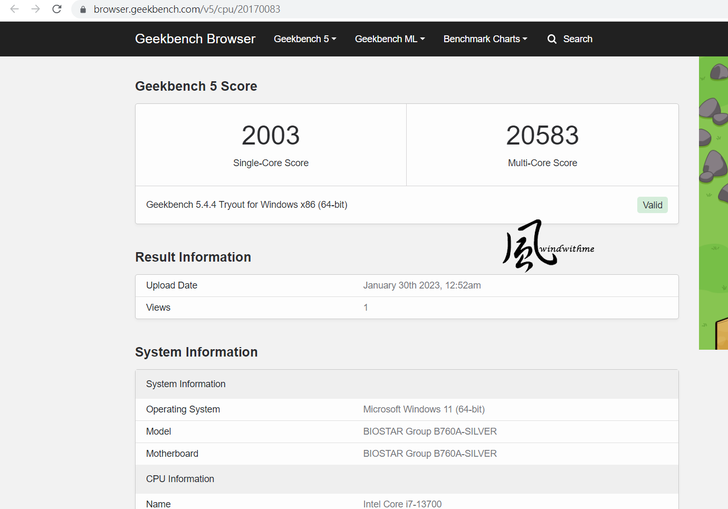Click the browser back arrow

14,9
